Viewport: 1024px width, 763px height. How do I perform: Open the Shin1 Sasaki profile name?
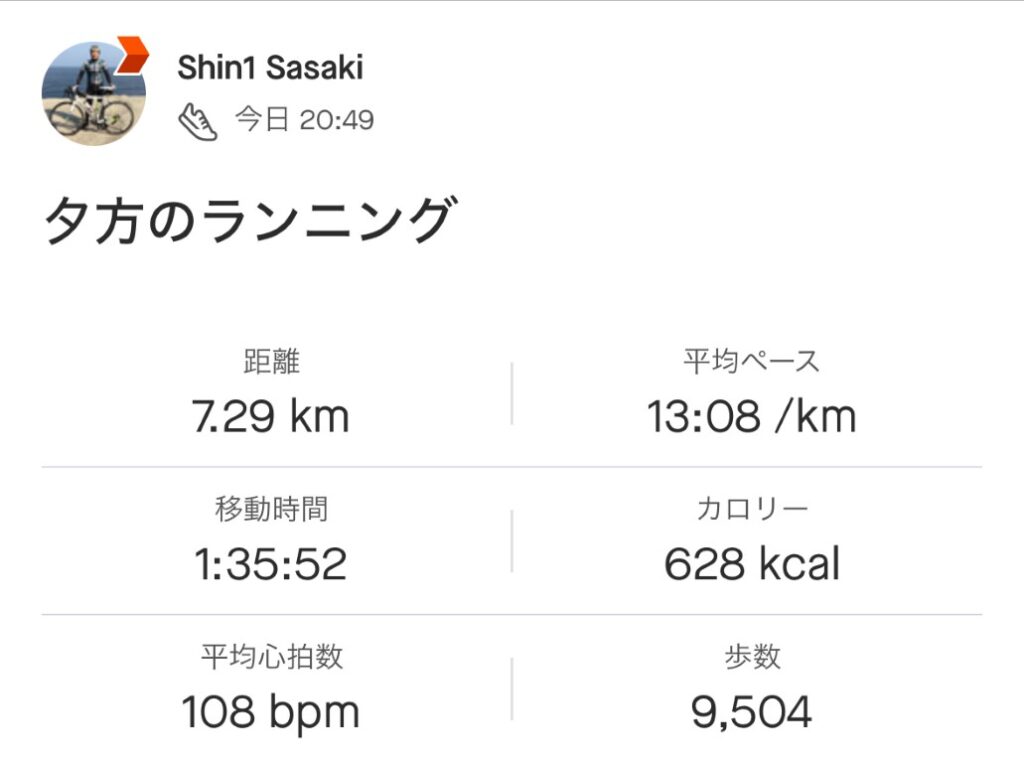[270, 67]
